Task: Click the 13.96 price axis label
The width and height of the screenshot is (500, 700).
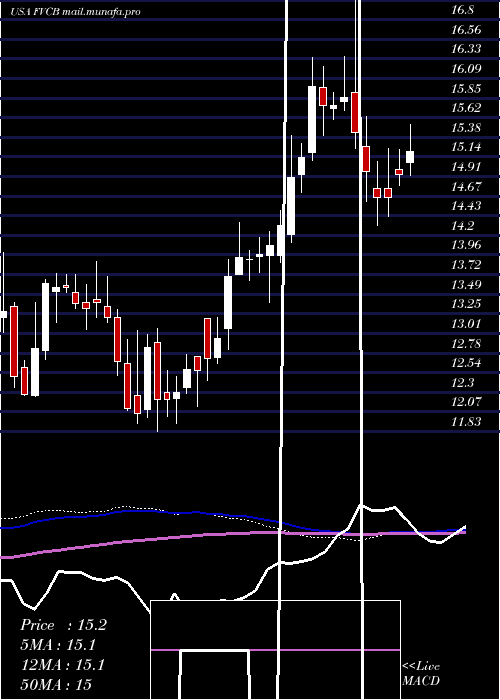Action: 466,245
